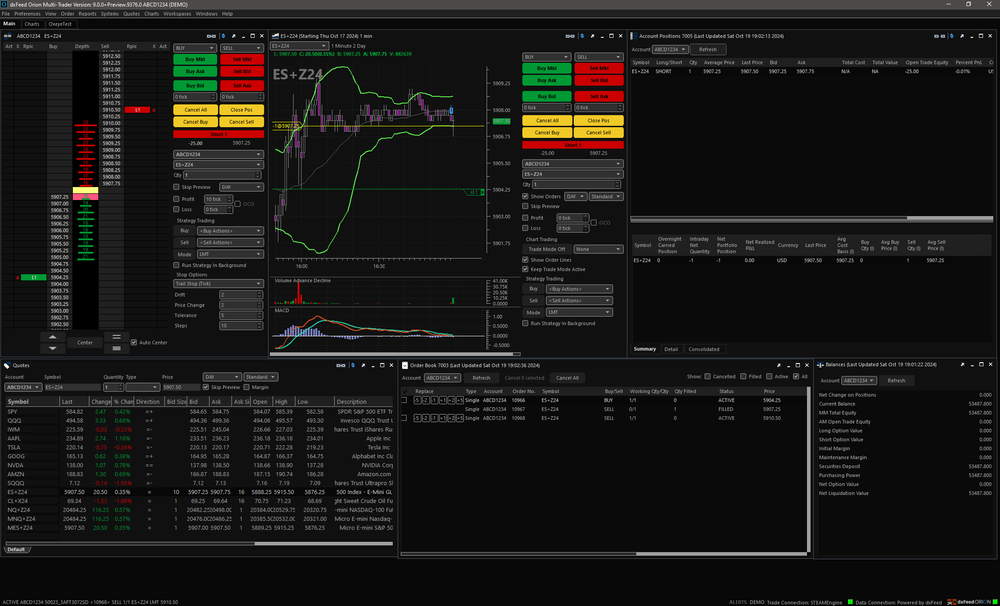This screenshot has width=1000, height=606.
Task: Click the hamburger icon next to Auto Center
Action: point(116,337)
